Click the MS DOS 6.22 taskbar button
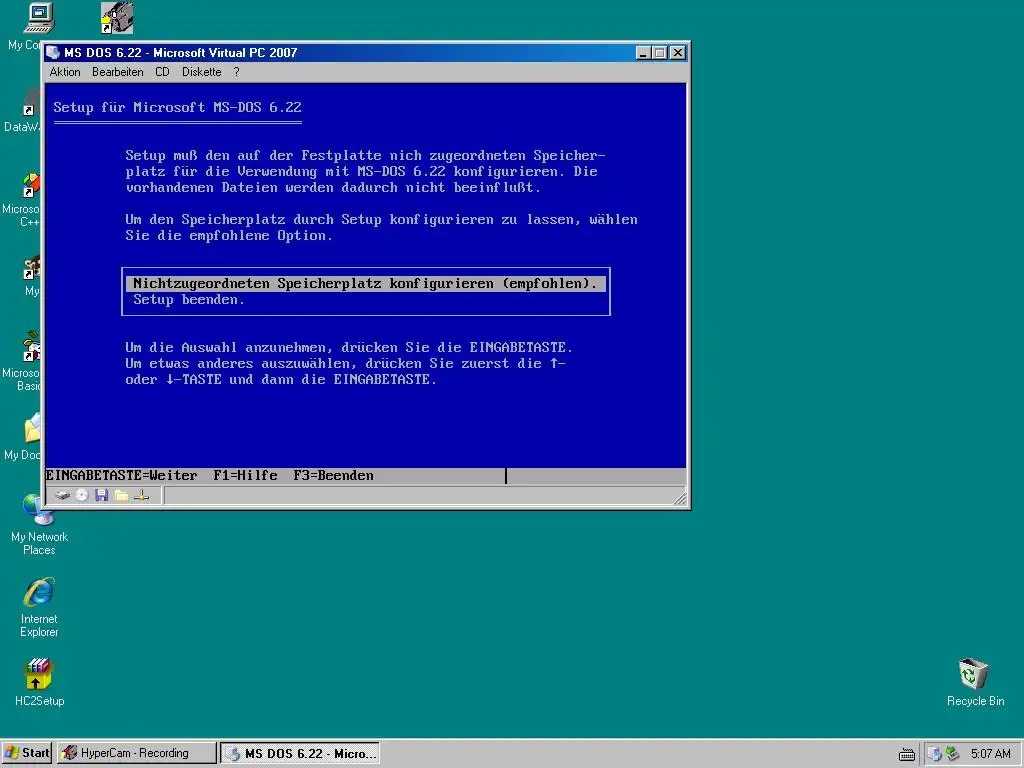This screenshot has height=768, width=1024. pyautogui.click(x=300, y=753)
